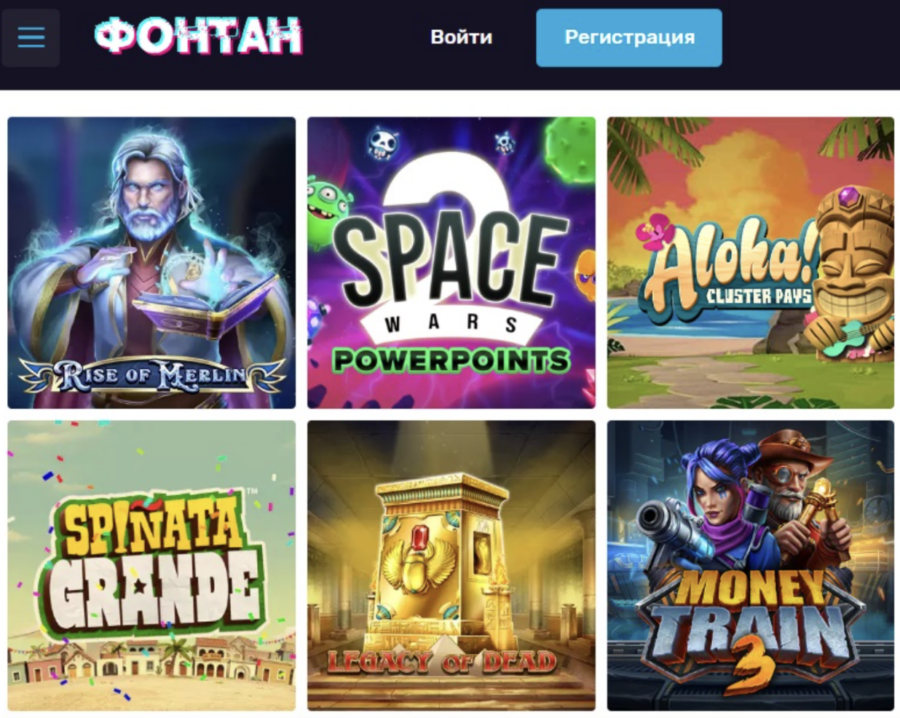Select the Spiñata Grande game tile
The width and height of the screenshot is (900, 718).
click(x=152, y=566)
